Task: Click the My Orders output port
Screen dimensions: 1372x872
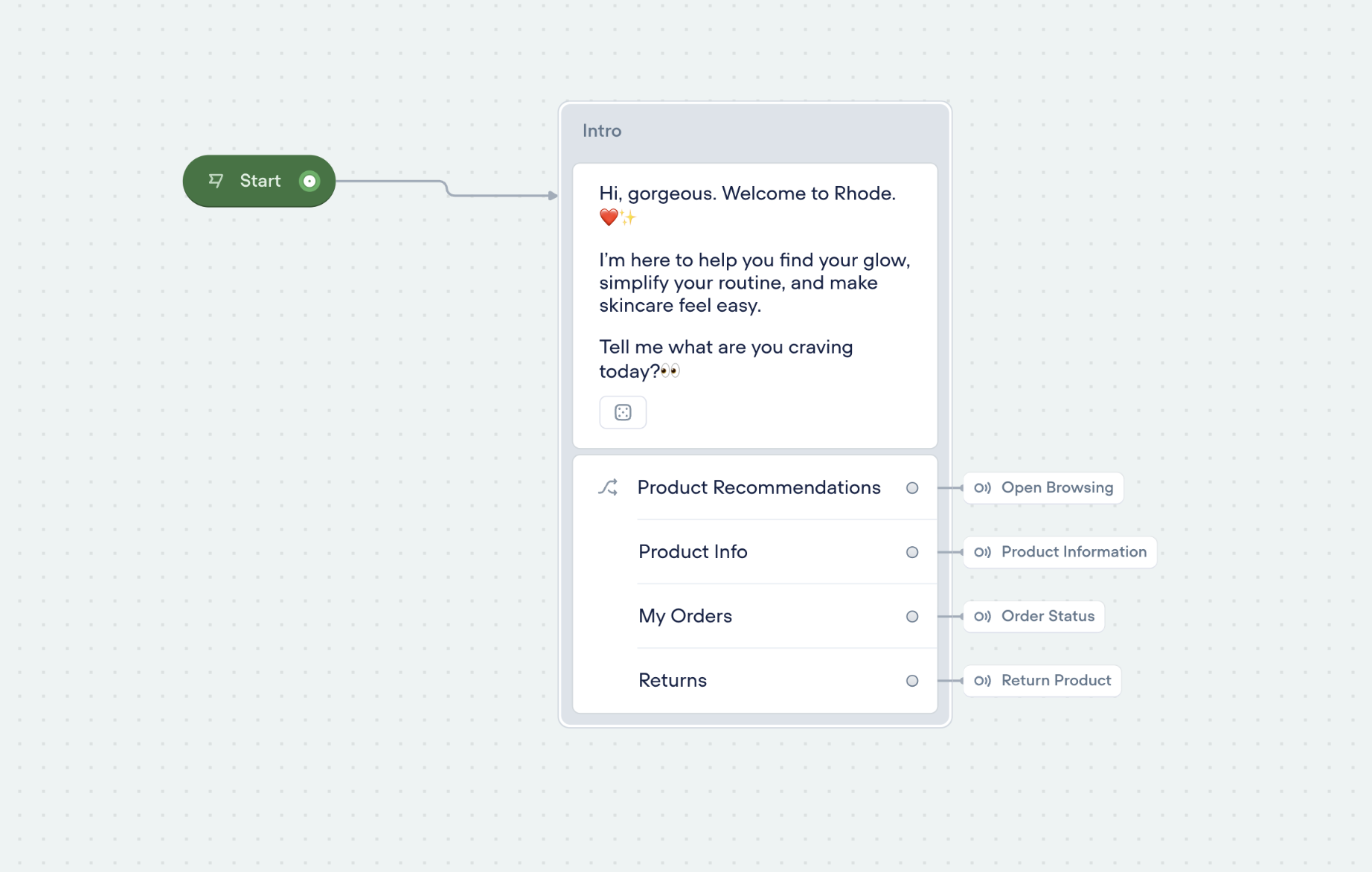Action: pos(912,616)
